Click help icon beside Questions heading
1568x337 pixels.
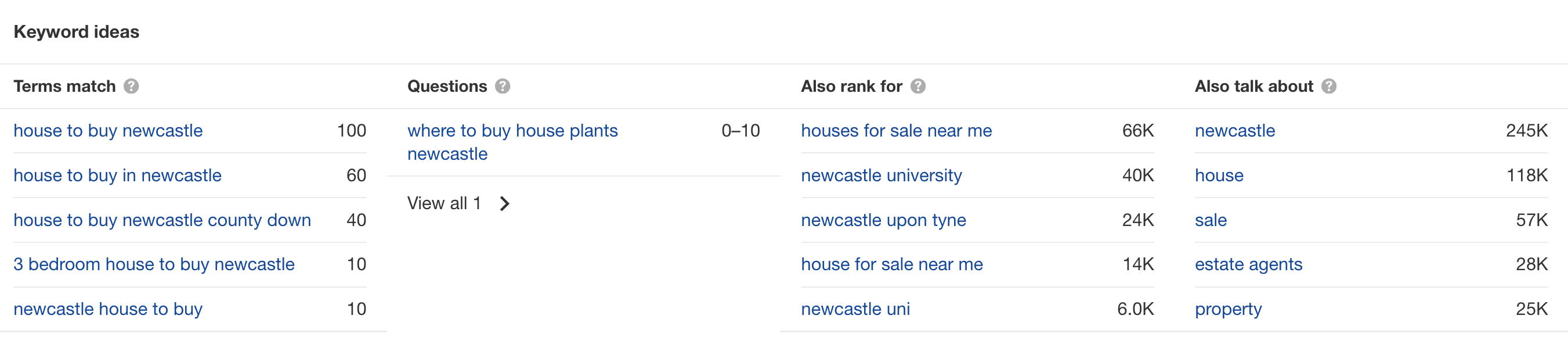(x=502, y=87)
